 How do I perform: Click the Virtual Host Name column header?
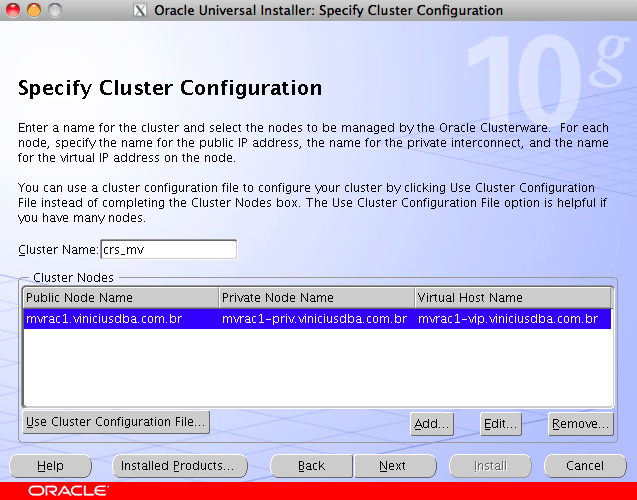[x=512, y=298]
